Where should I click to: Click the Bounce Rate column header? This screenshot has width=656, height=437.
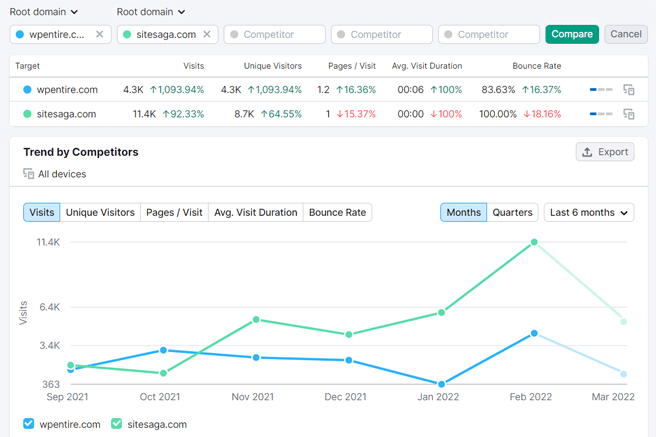tap(536, 66)
